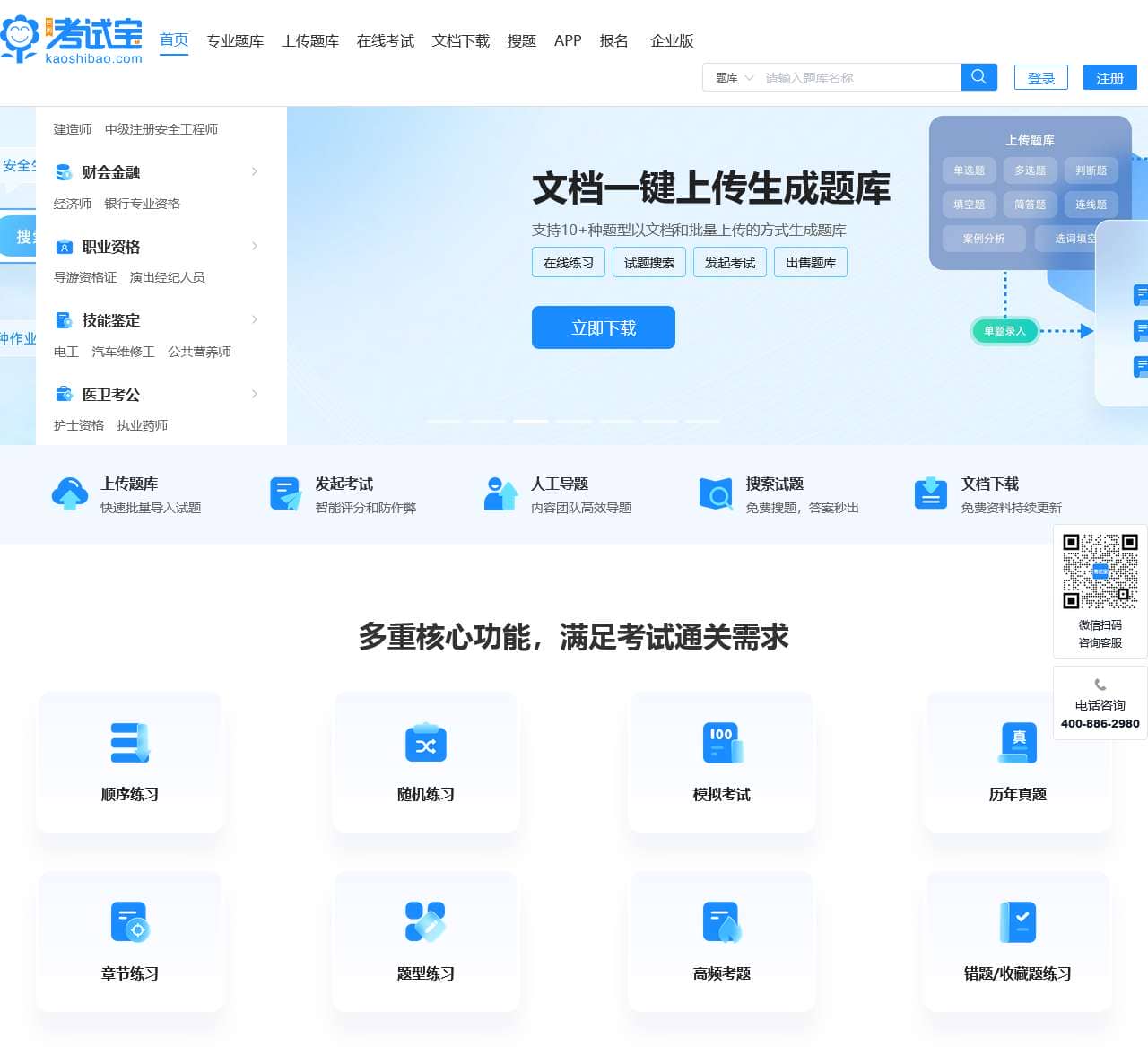Open the 技能鉴定 category icon

(x=64, y=320)
